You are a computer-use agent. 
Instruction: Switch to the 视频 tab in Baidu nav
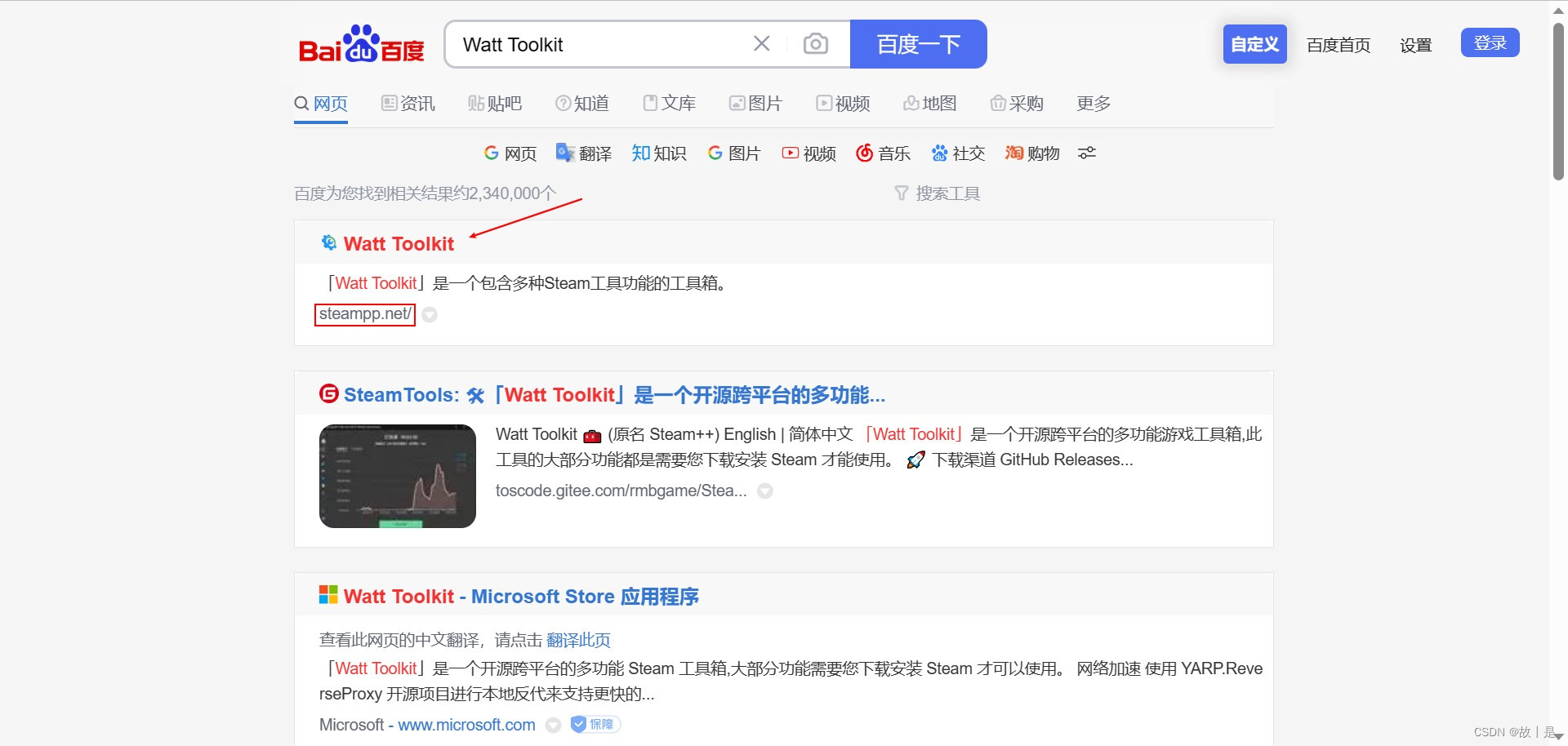coord(844,104)
